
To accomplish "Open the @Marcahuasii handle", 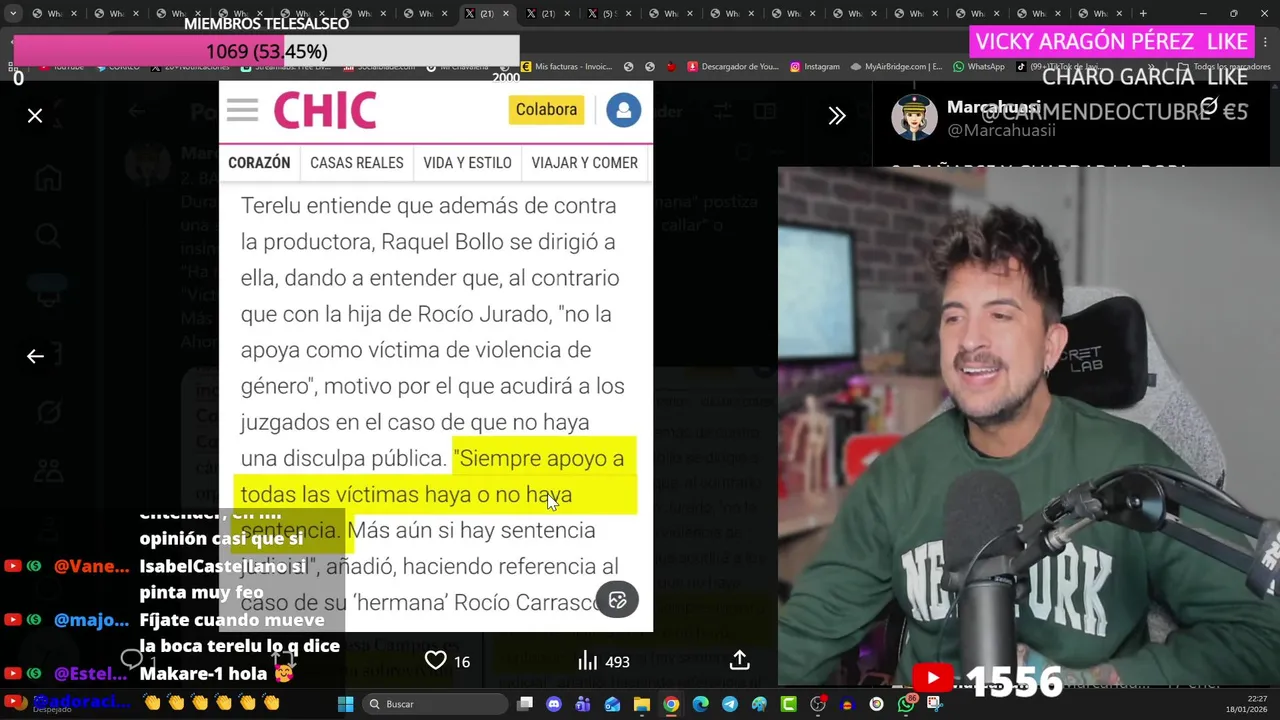I will [x=1001, y=131].
